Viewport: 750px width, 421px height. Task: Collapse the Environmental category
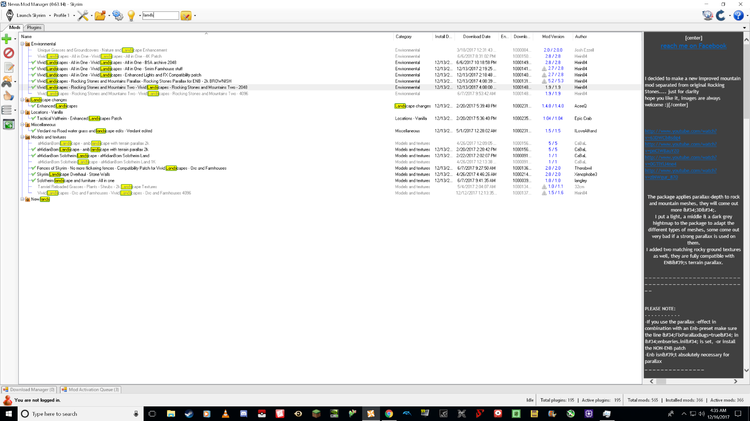click(22, 44)
